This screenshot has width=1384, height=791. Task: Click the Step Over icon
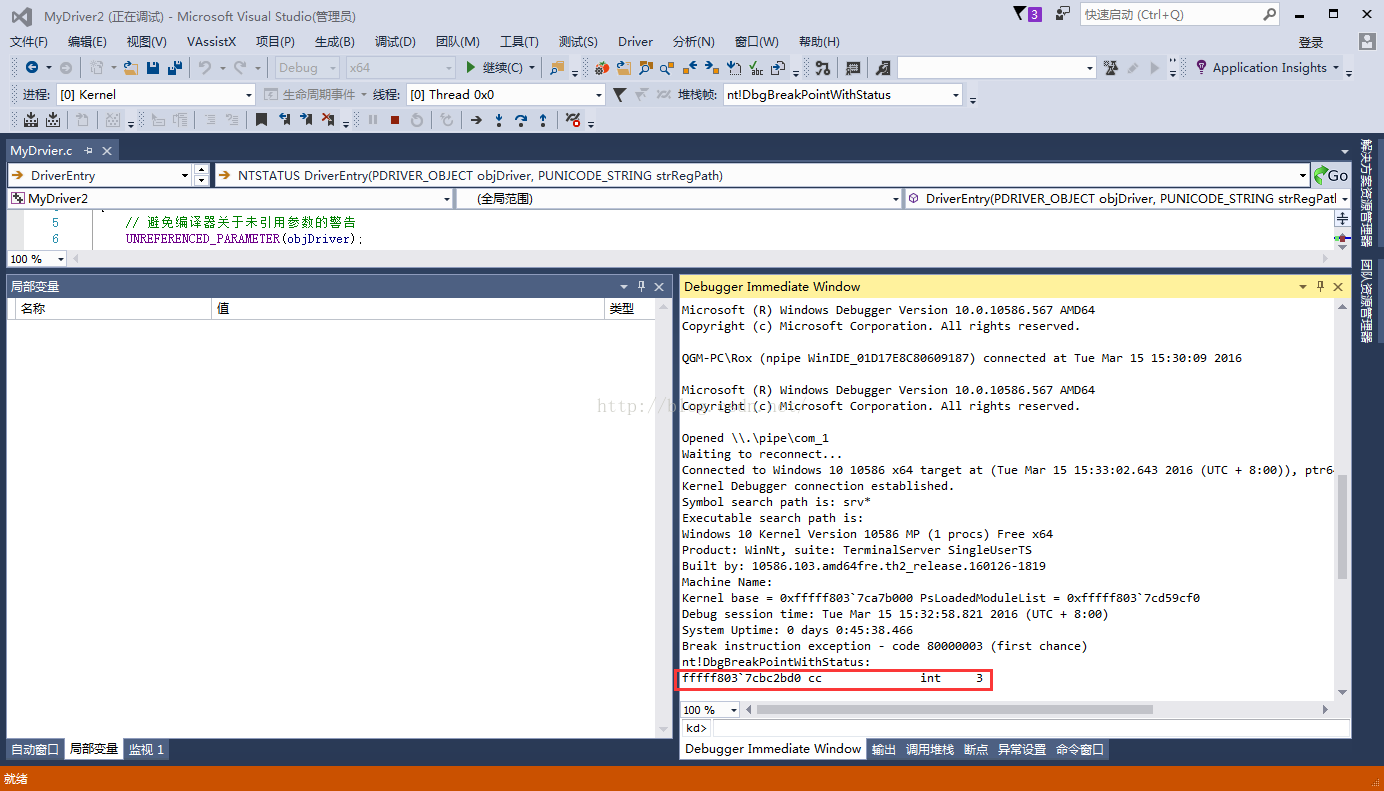coord(521,120)
